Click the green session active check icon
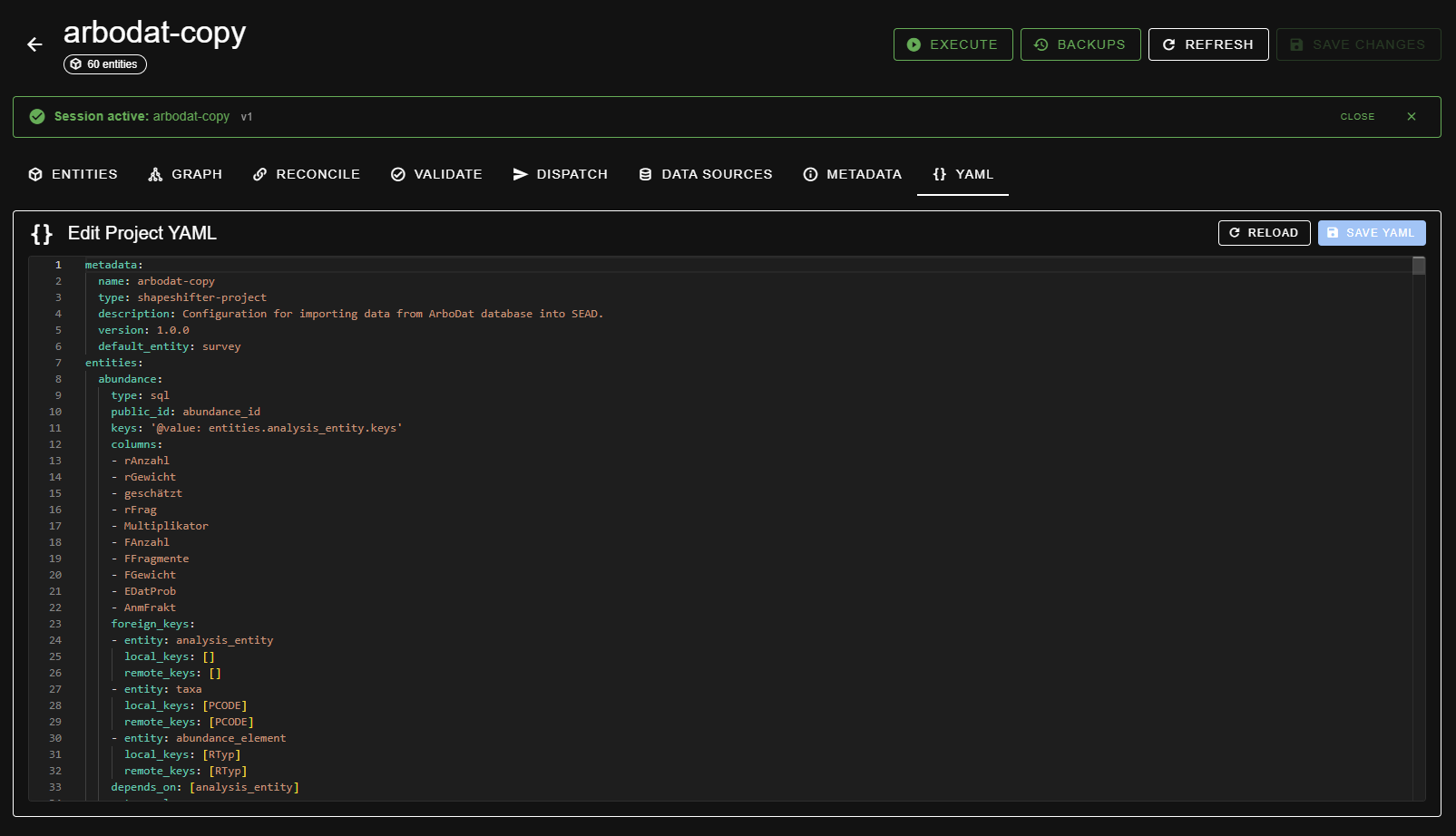This screenshot has width=1456, height=836. pos(37,117)
